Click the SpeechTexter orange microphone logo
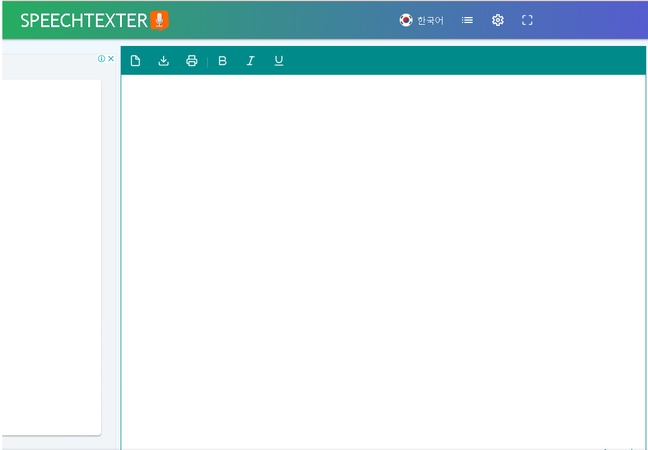The width and height of the screenshot is (648, 450). pyautogui.click(x=159, y=20)
